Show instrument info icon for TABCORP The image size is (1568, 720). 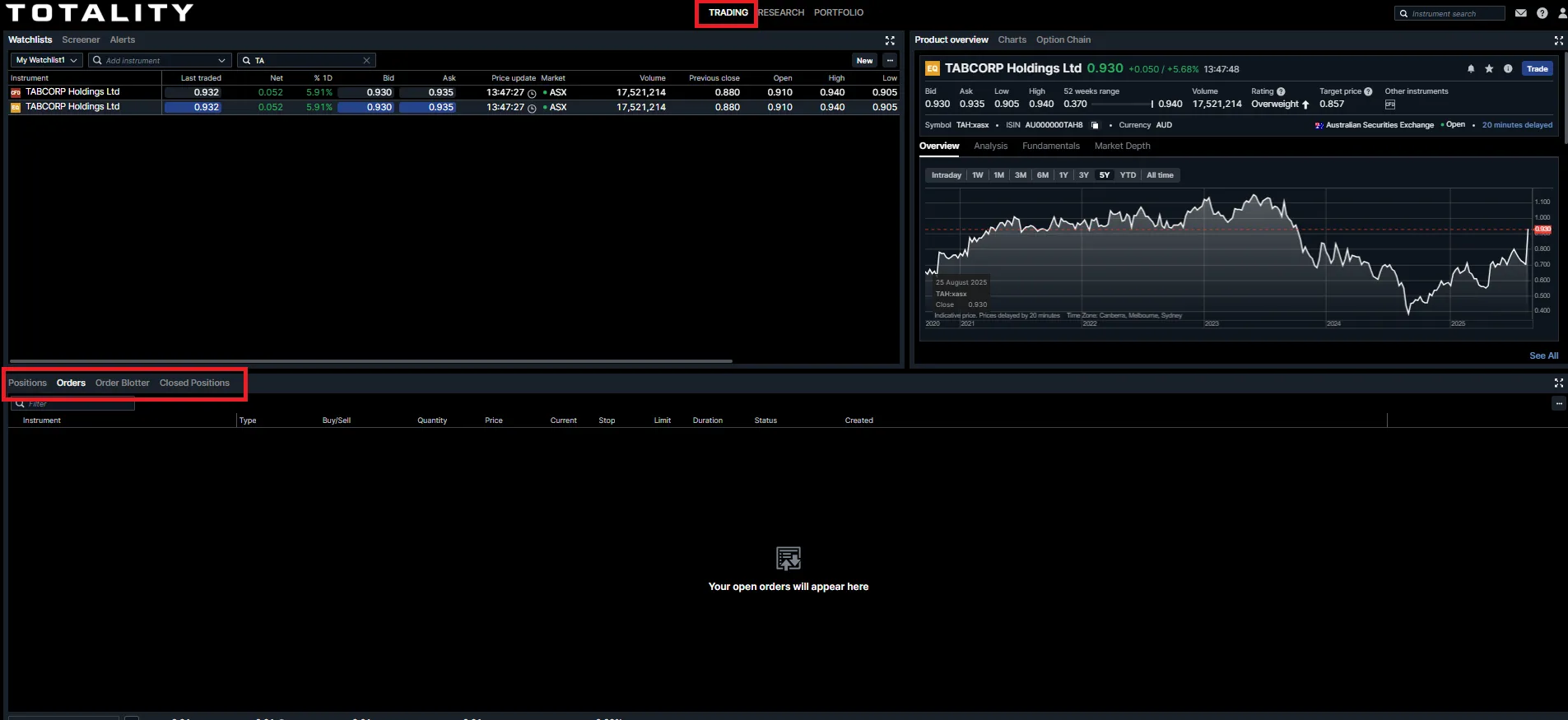tap(1508, 69)
